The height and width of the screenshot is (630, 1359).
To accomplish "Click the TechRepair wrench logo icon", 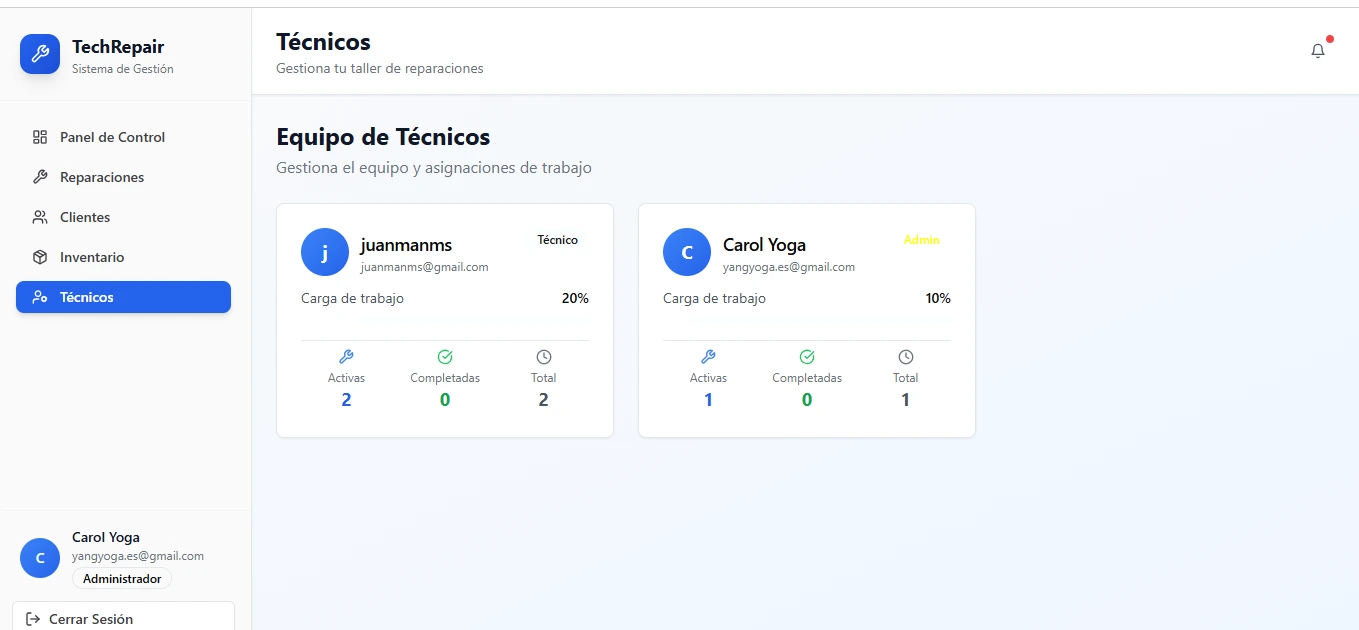I will [x=40, y=54].
